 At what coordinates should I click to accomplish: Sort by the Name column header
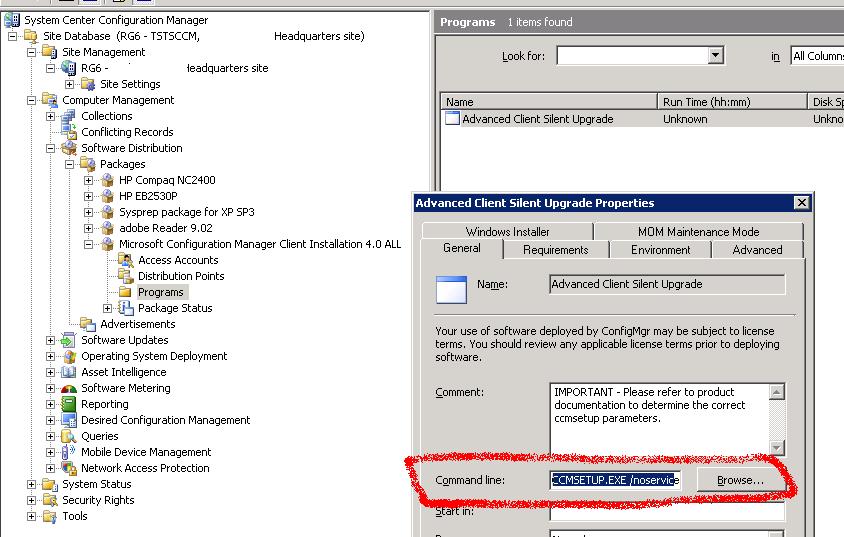(x=549, y=102)
